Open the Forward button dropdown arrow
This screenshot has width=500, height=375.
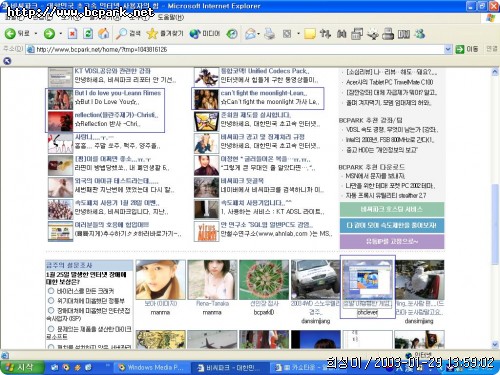pyautogui.click(x=60, y=33)
